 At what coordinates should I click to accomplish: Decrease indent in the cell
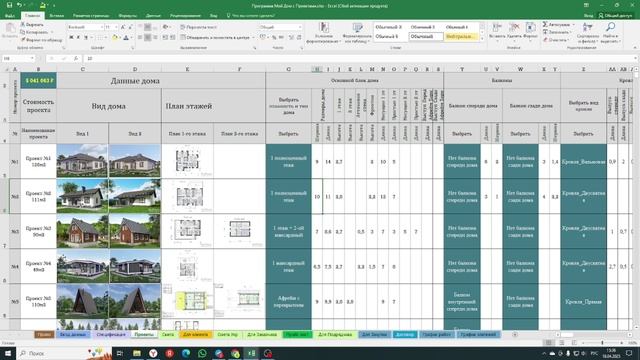pyautogui.click(x=165, y=38)
